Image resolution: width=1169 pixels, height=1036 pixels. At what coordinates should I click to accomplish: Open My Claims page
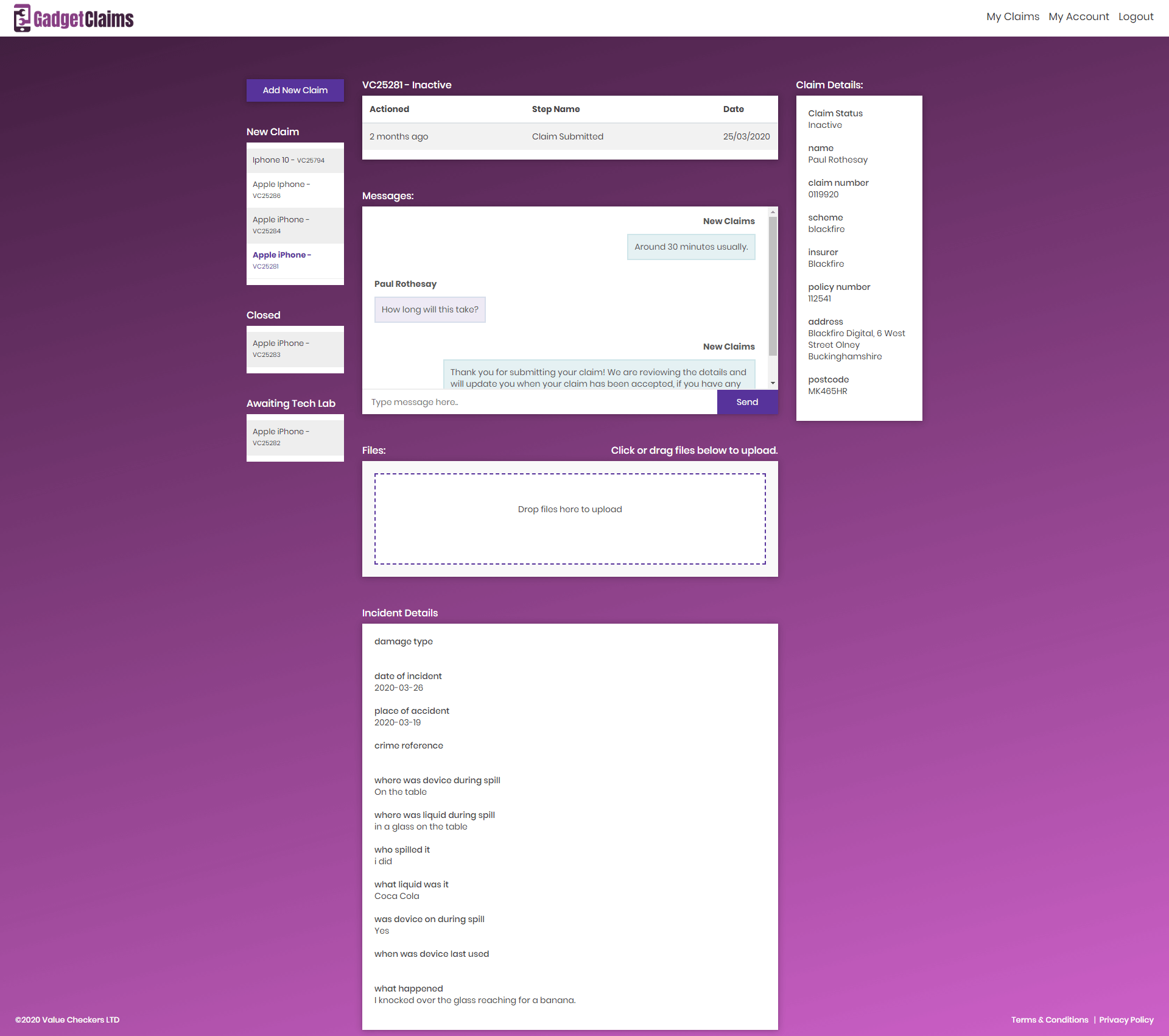[1013, 16]
